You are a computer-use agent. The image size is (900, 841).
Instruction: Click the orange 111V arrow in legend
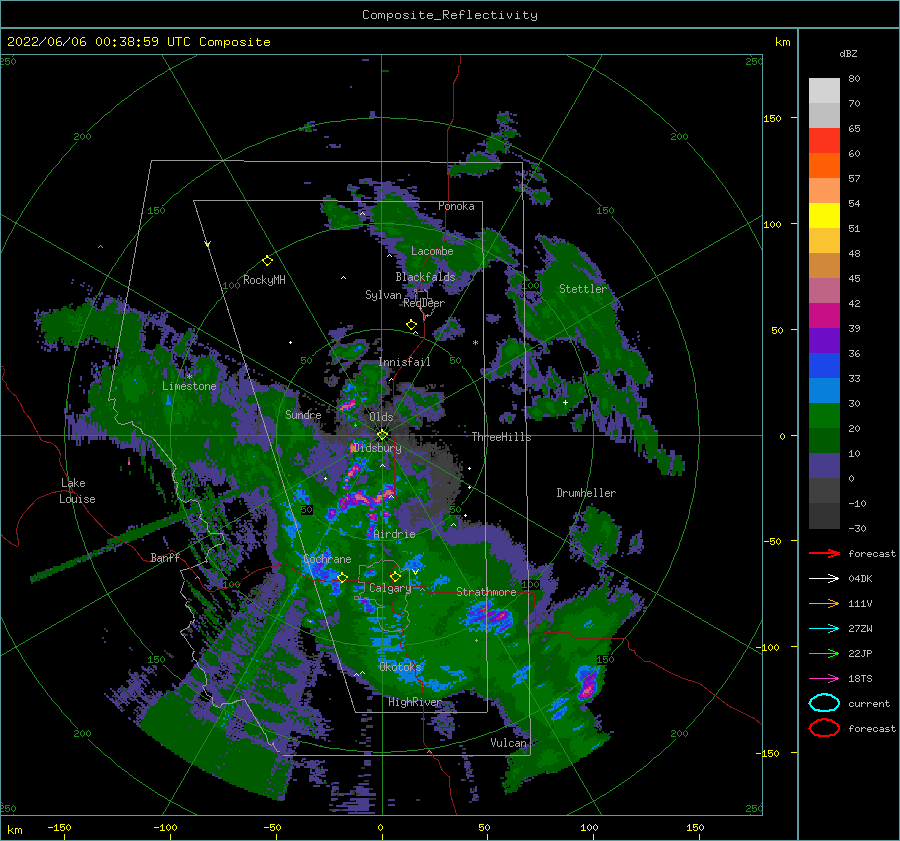[x=824, y=603]
